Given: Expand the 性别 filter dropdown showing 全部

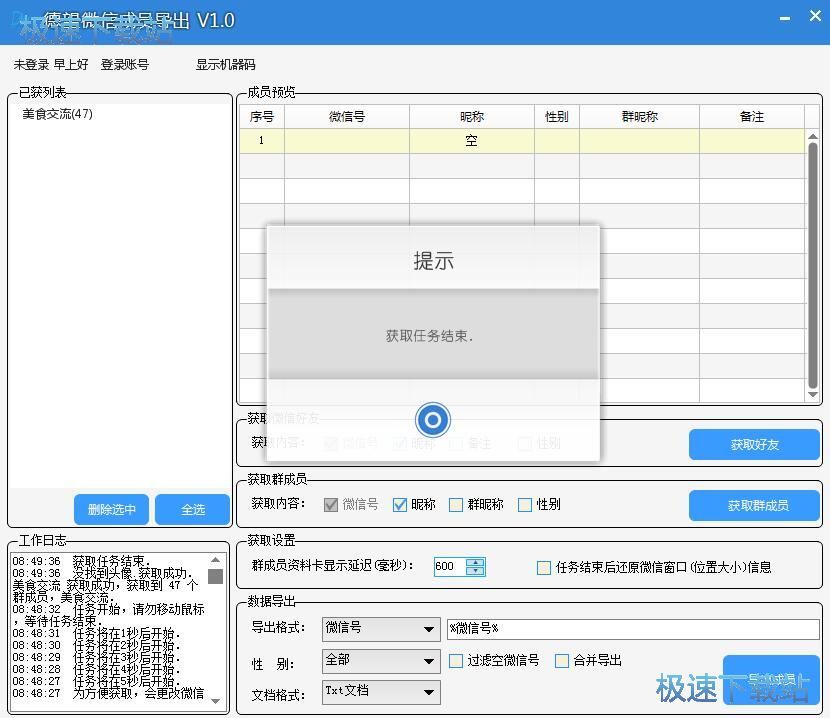Looking at the screenshot, I should (429, 661).
